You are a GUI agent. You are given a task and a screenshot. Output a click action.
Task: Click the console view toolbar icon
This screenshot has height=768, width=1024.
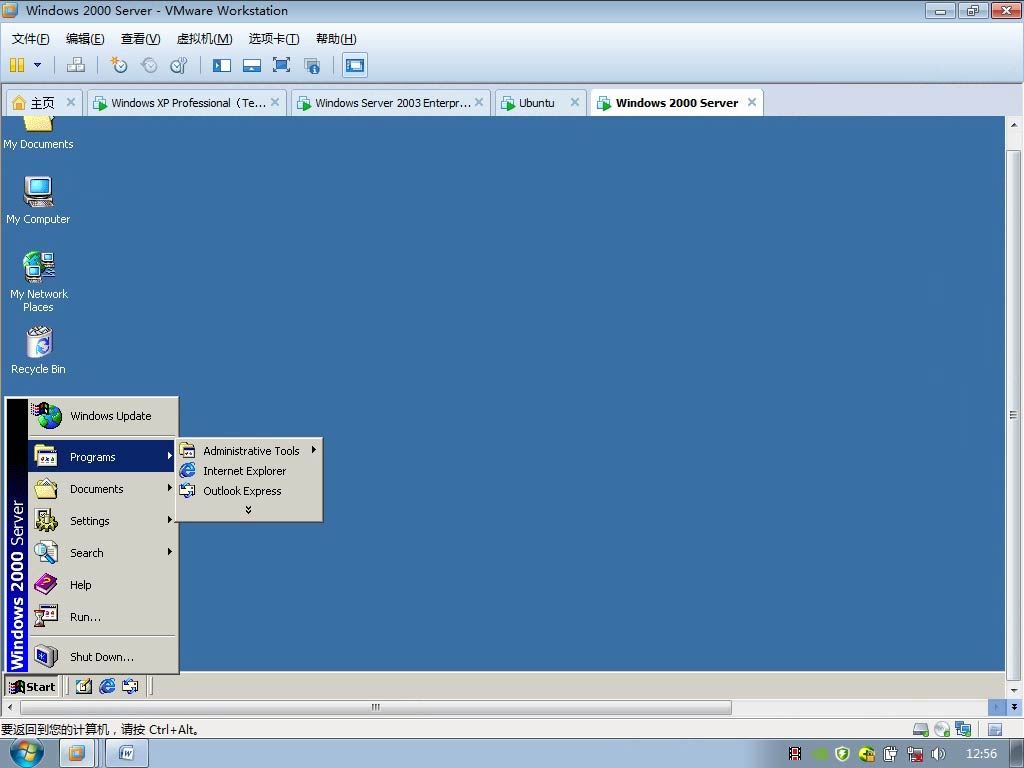(355, 65)
